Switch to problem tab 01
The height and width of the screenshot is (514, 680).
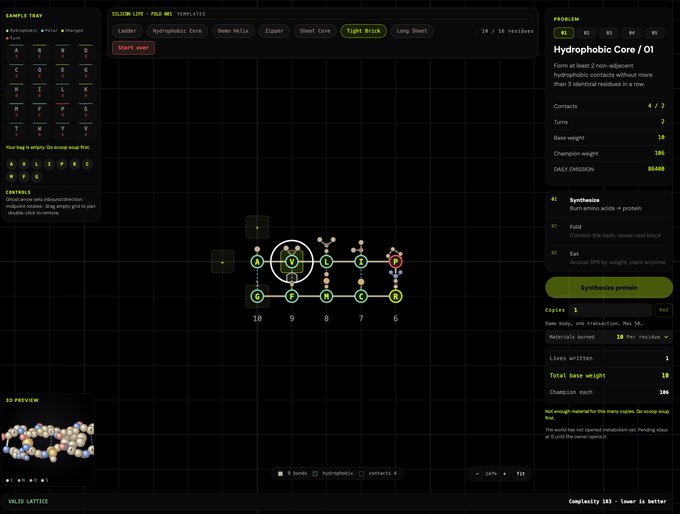(x=564, y=33)
